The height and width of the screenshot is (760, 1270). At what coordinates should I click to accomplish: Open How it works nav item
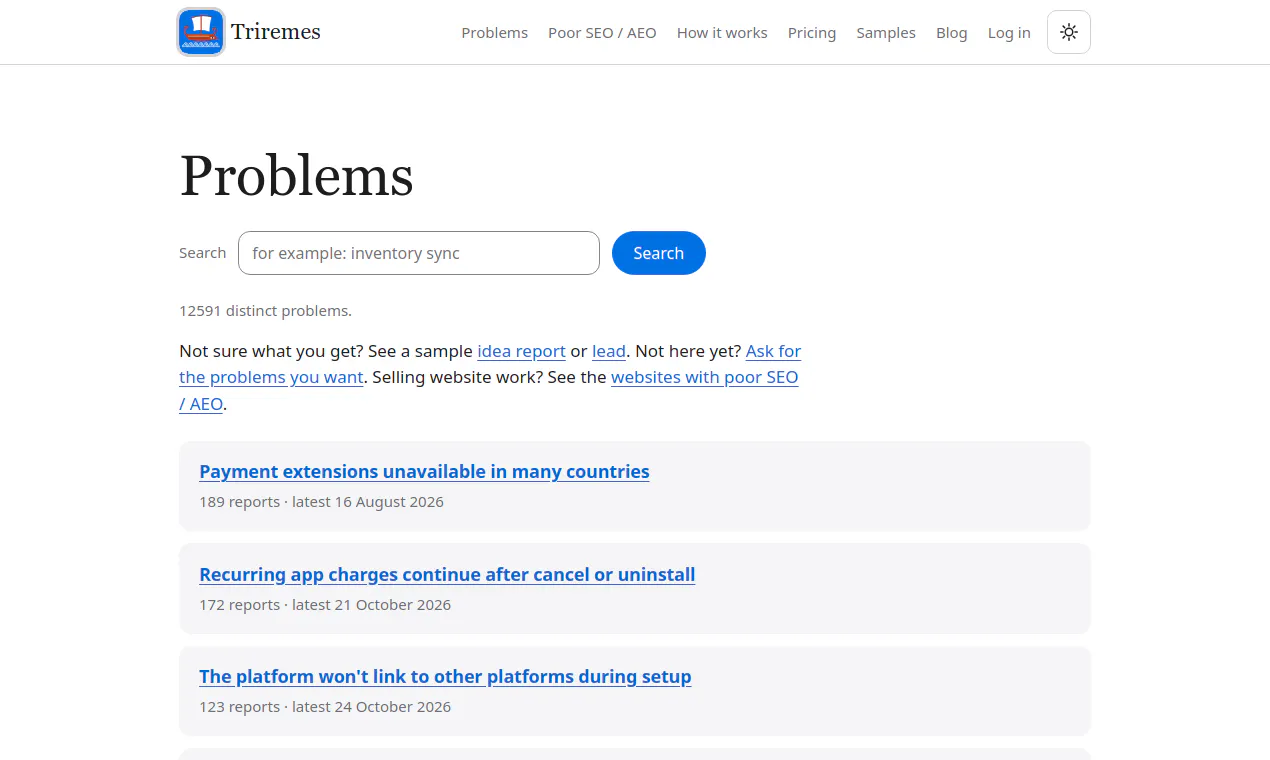(722, 33)
